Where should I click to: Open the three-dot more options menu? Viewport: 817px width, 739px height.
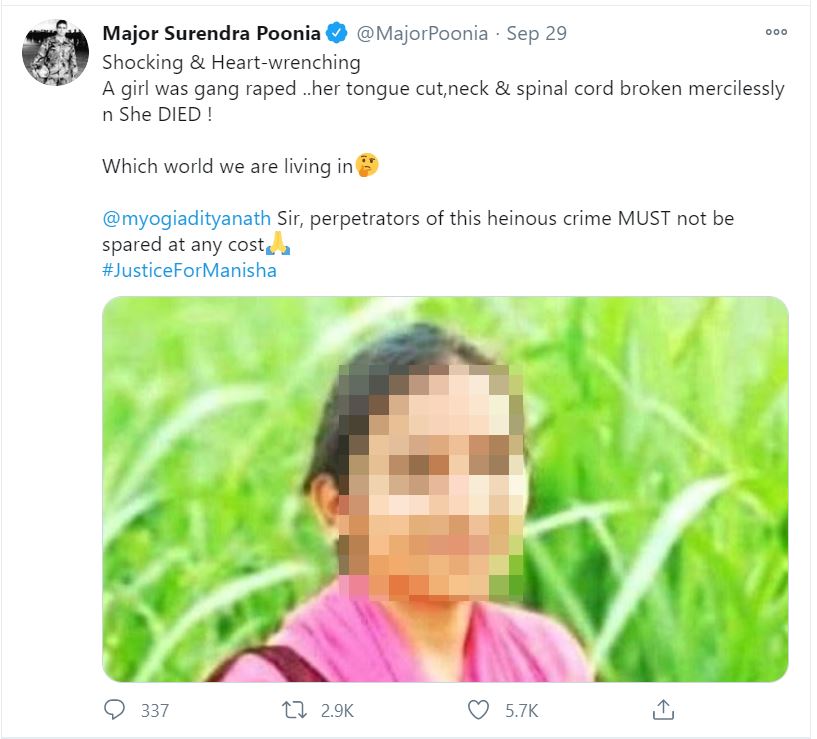pyautogui.click(x=776, y=32)
